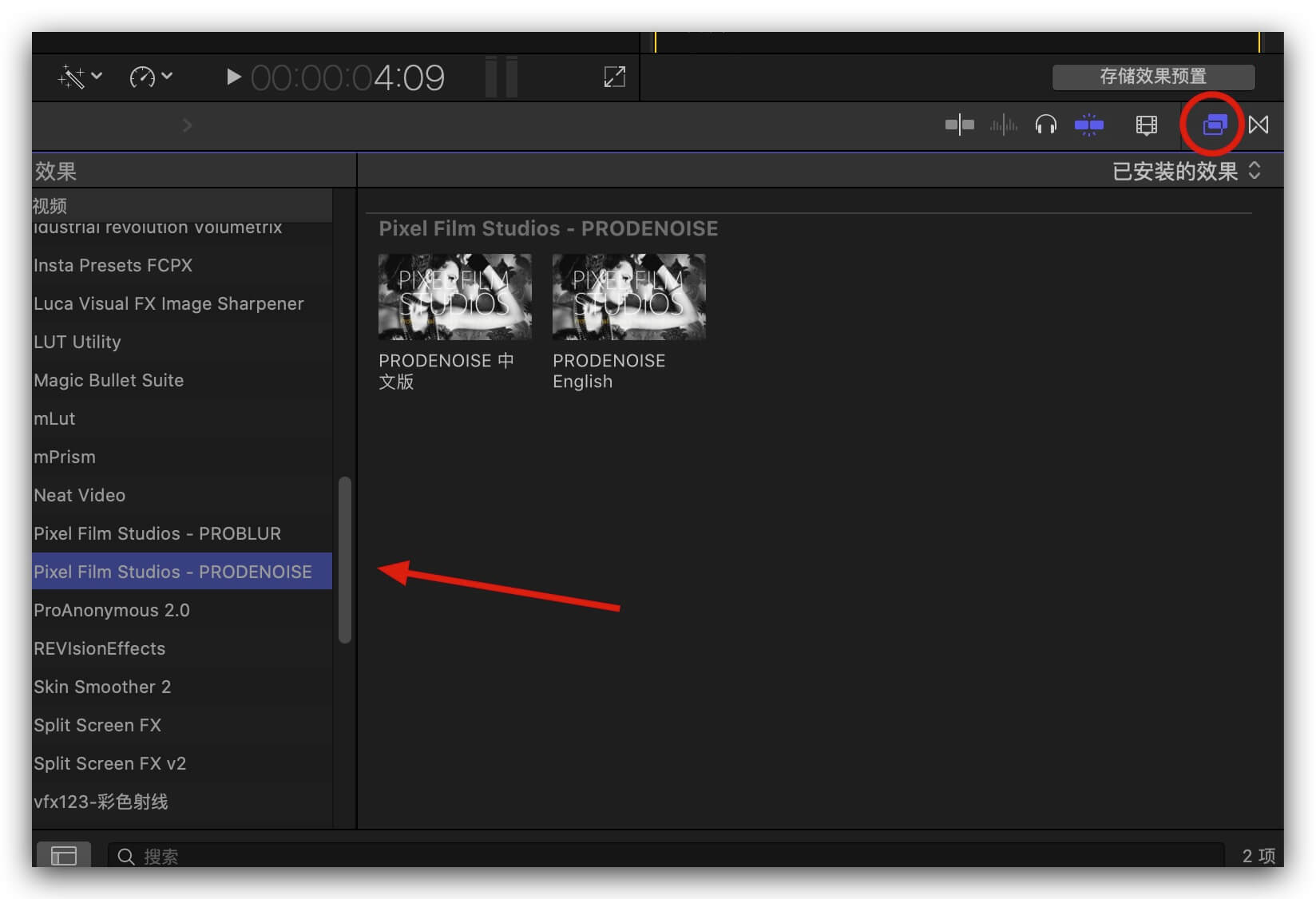The height and width of the screenshot is (899, 1316).
Task: Select Luca Visual FX Image Sharpener
Action: click(182, 303)
